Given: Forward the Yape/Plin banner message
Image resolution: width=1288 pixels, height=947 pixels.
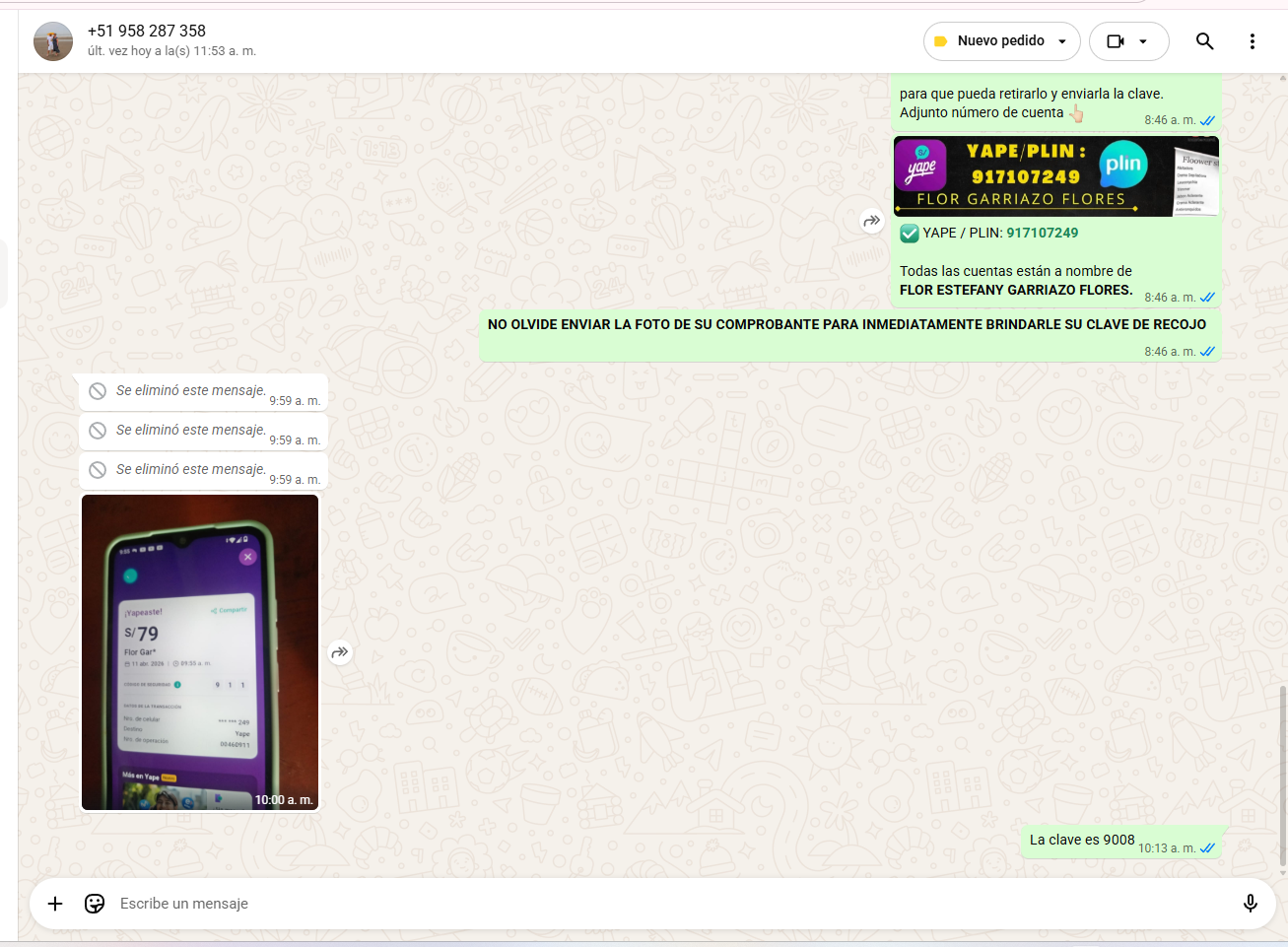Looking at the screenshot, I should click(871, 221).
